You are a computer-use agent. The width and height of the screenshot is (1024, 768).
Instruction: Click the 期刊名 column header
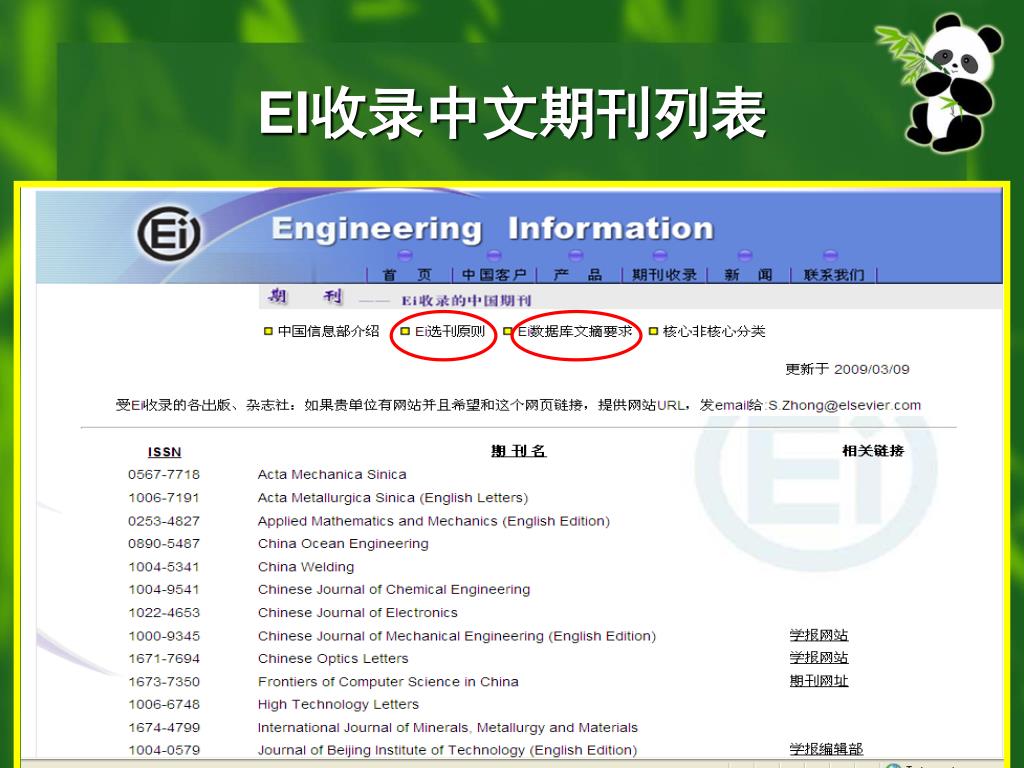click(x=519, y=451)
